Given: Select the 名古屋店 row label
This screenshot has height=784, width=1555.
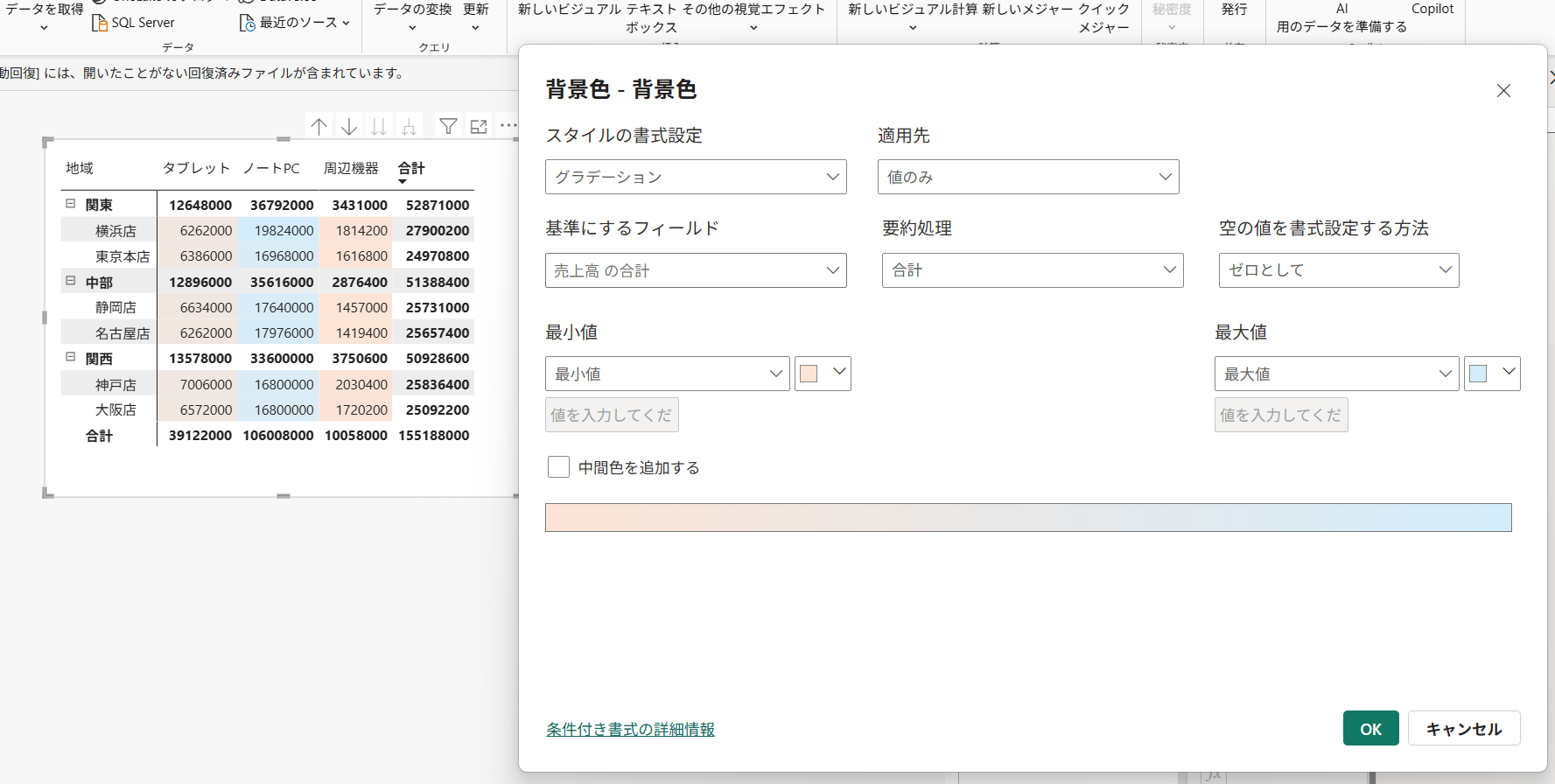Looking at the screenshot, I should (x=123, y=332).
